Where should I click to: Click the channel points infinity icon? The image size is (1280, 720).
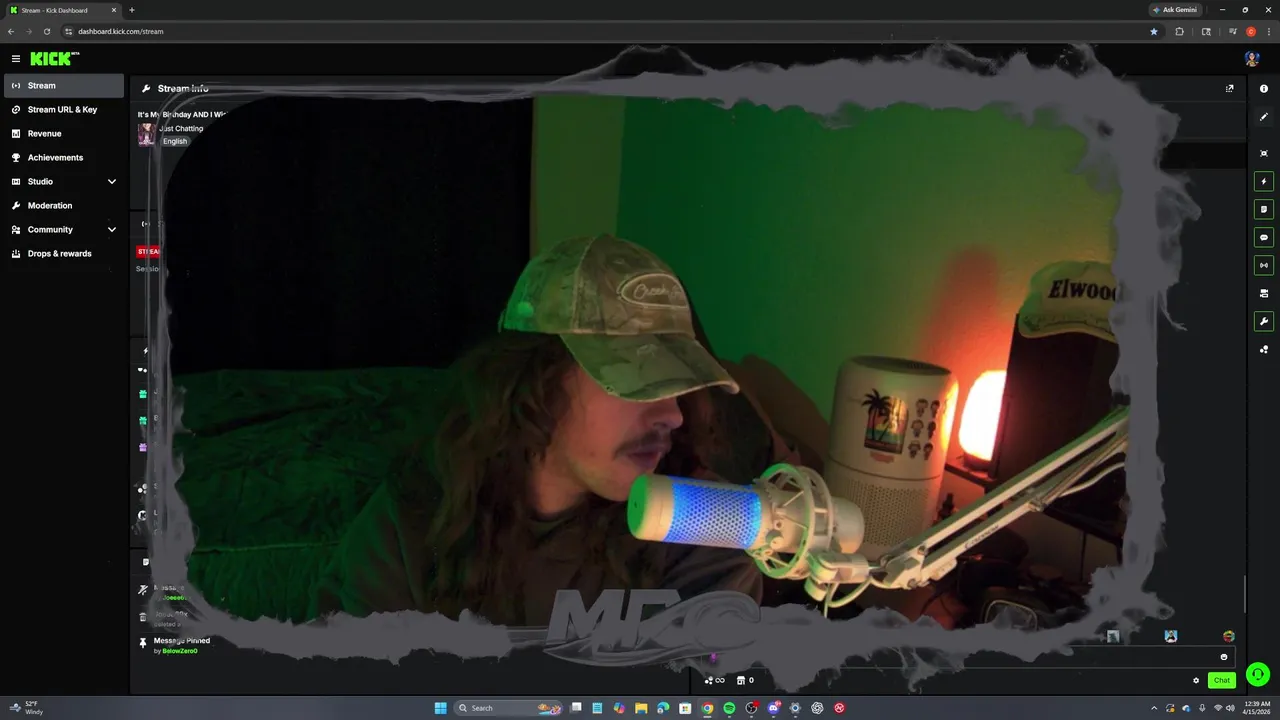(714, 681)
